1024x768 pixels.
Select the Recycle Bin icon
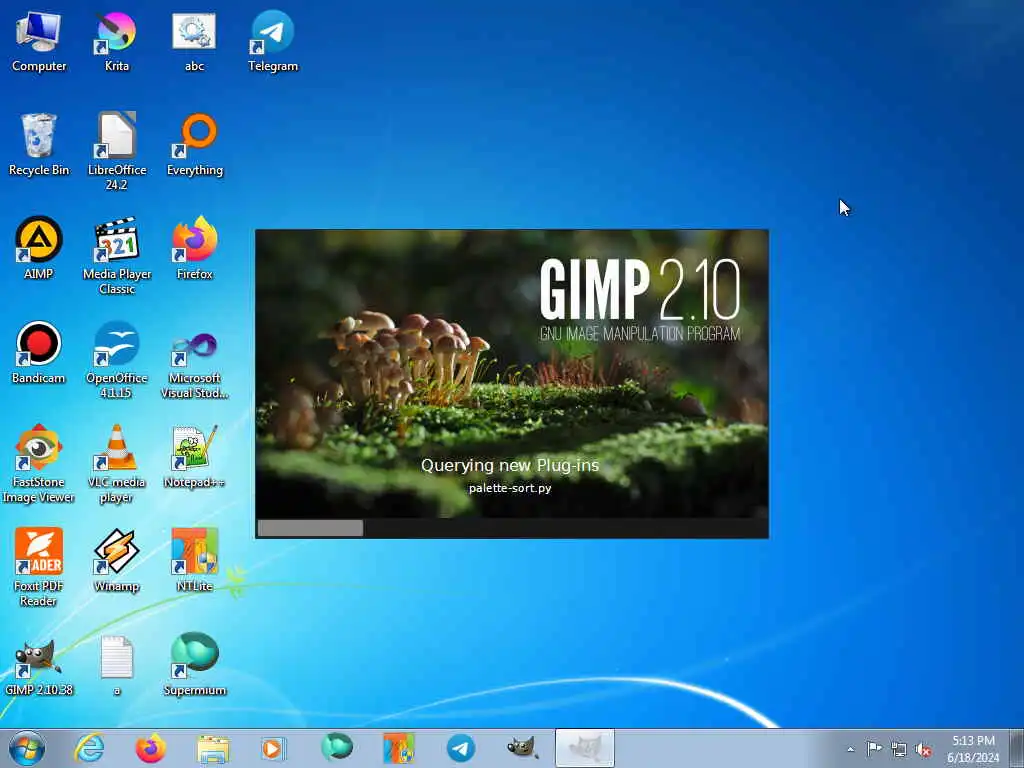tap(39, 145)
